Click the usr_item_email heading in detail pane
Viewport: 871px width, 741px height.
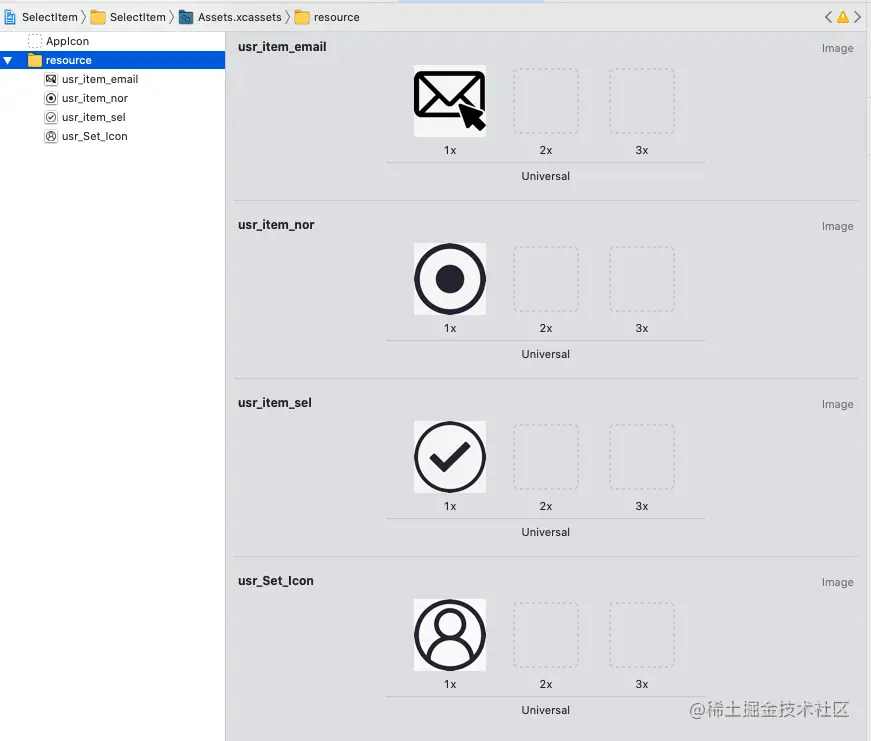pos(282,47)
